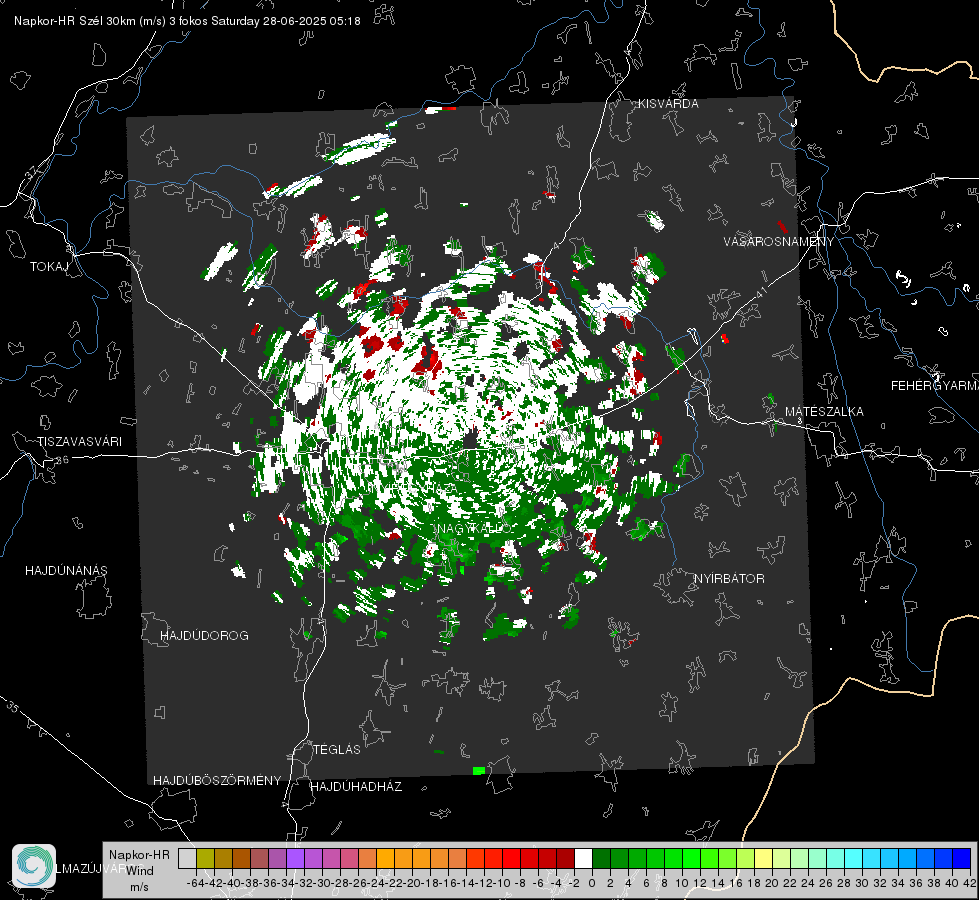Click the HAJDÚDOROG city label
The image size is (979, 900).
tap(204, 636)
